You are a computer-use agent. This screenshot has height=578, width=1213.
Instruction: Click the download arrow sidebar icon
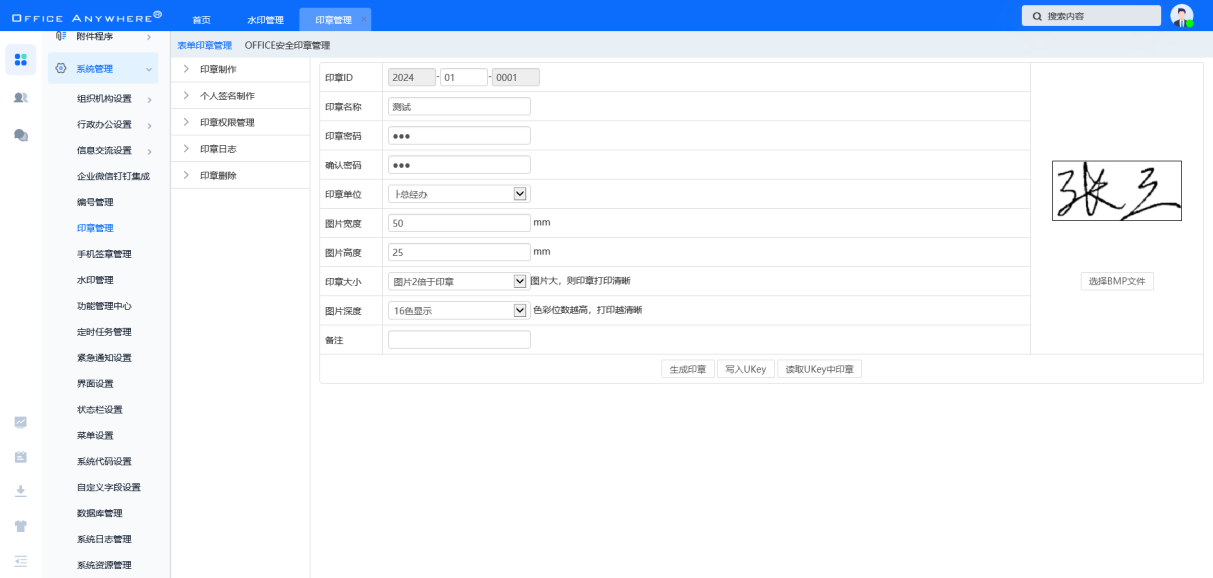(x=20, y=491)
